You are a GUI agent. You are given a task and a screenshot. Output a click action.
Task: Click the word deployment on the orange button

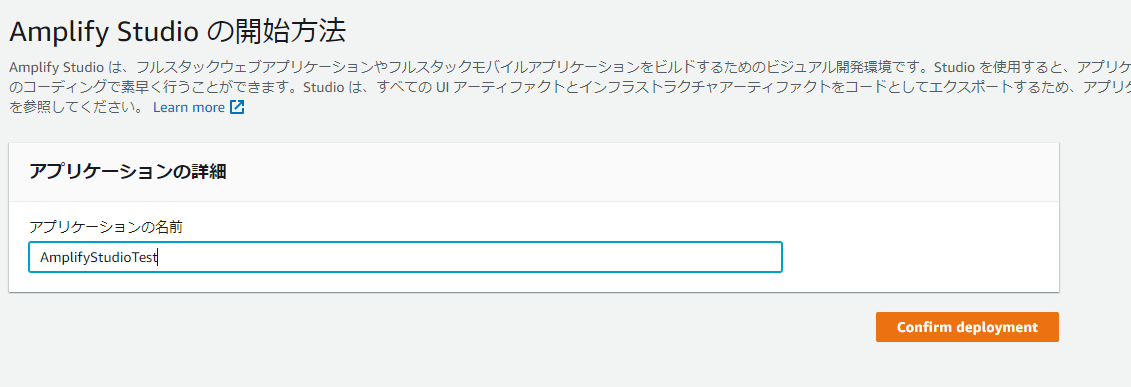[997, 327]
